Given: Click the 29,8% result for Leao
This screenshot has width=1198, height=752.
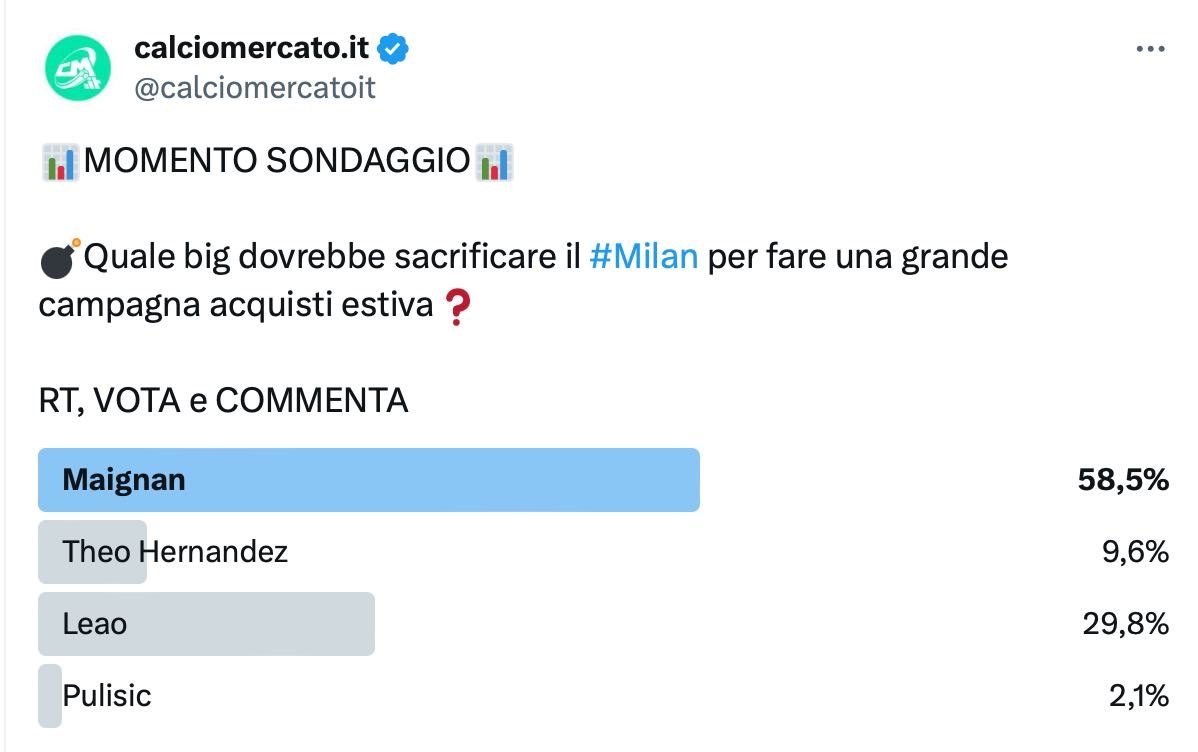Looking at the screenshot, I should [x=1125, y=624].
